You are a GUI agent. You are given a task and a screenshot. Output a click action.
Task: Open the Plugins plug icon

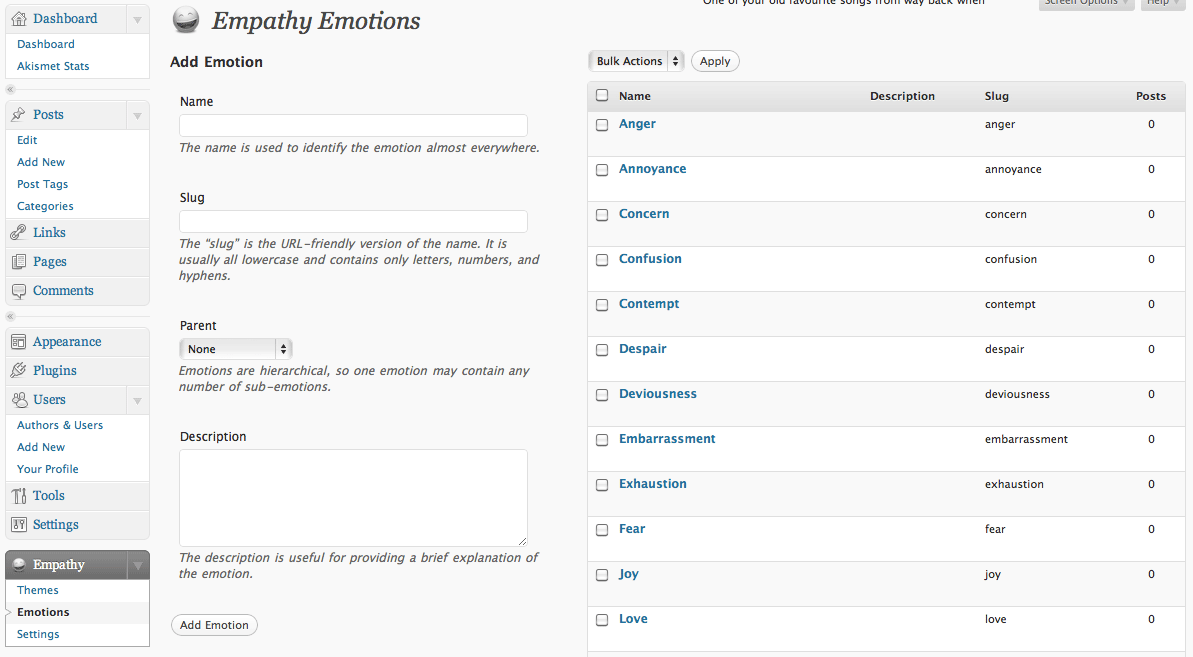(19, 371)
